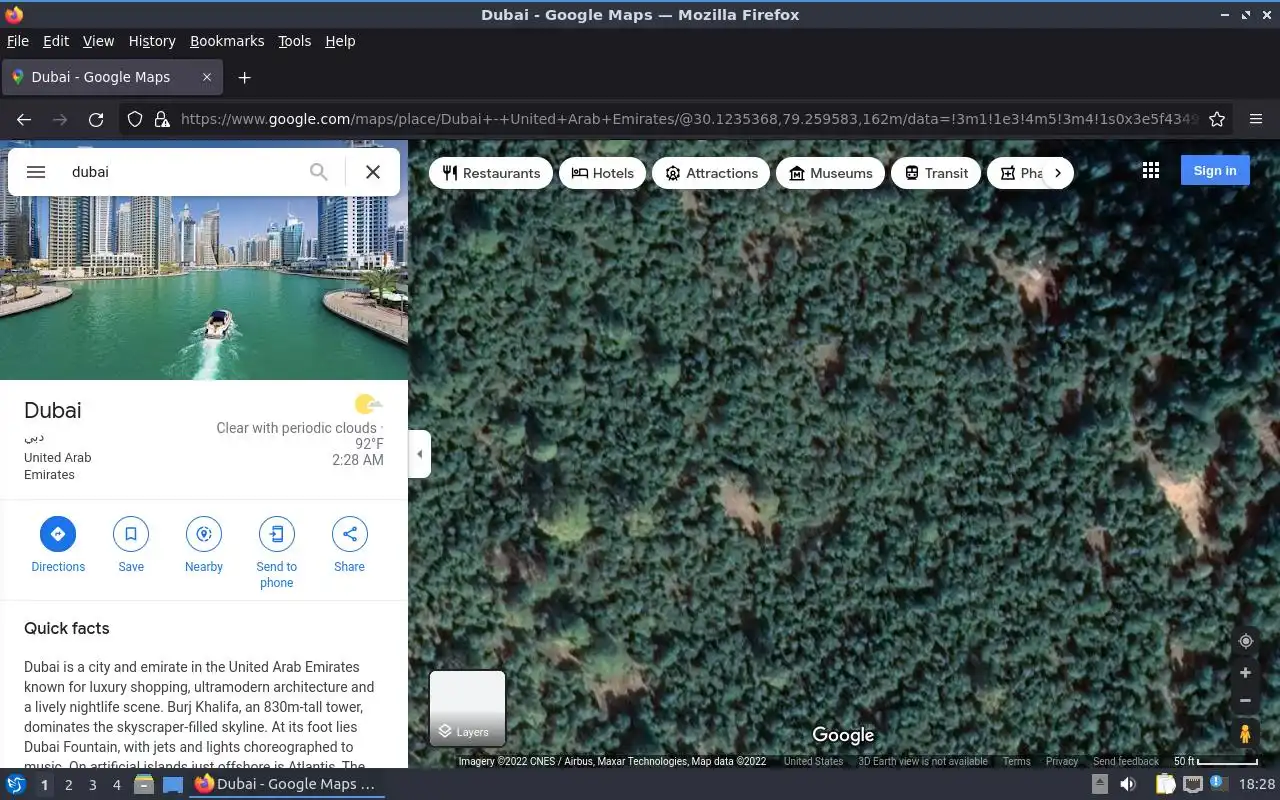Close the Dubai - Google Maps tab
This screenshot has height=800, width=1280.
click(x=207, y=77)
